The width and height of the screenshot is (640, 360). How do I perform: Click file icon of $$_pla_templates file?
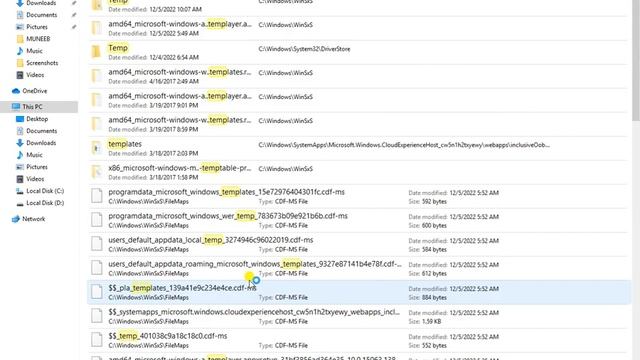(97, 291)
